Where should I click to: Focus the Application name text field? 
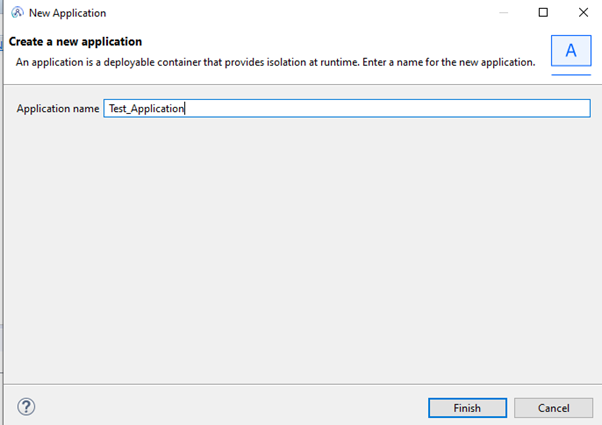[347, 108]
